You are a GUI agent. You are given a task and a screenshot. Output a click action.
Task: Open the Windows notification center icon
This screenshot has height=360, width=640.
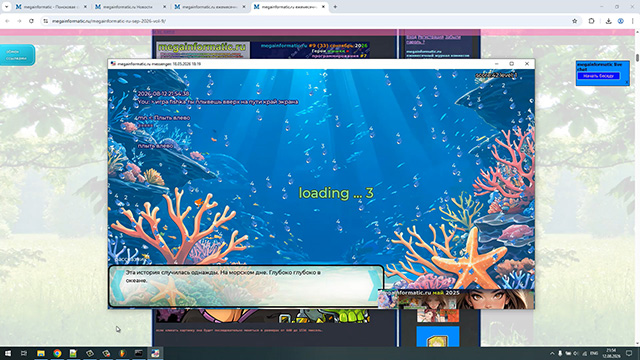(629, 353)
